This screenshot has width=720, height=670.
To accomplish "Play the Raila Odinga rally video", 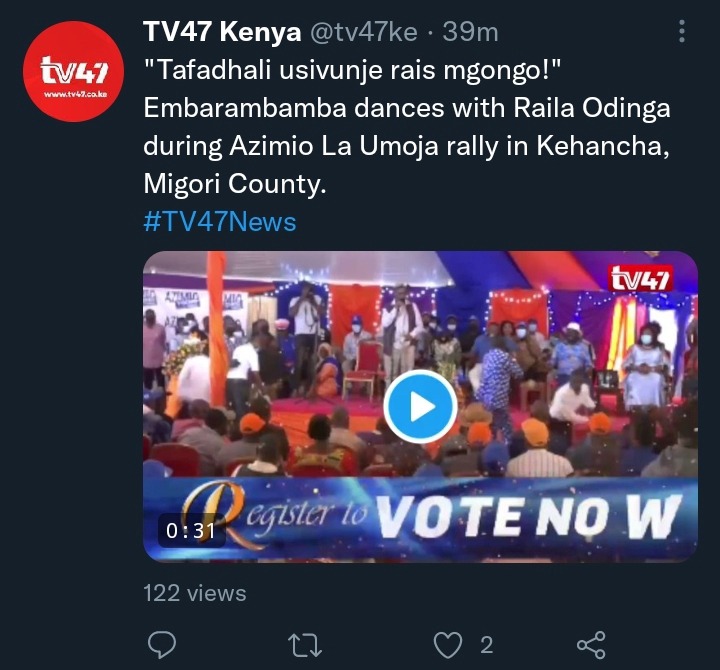I will coord(420,407).
